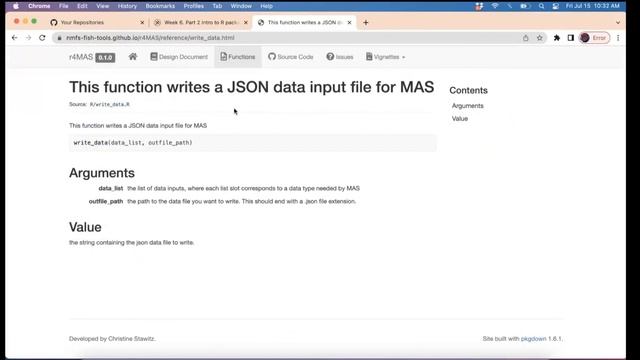Click the r4MAS brand title
Image resolution: width=640 pixels, height=360 pixels.
(x=81, y=57)
